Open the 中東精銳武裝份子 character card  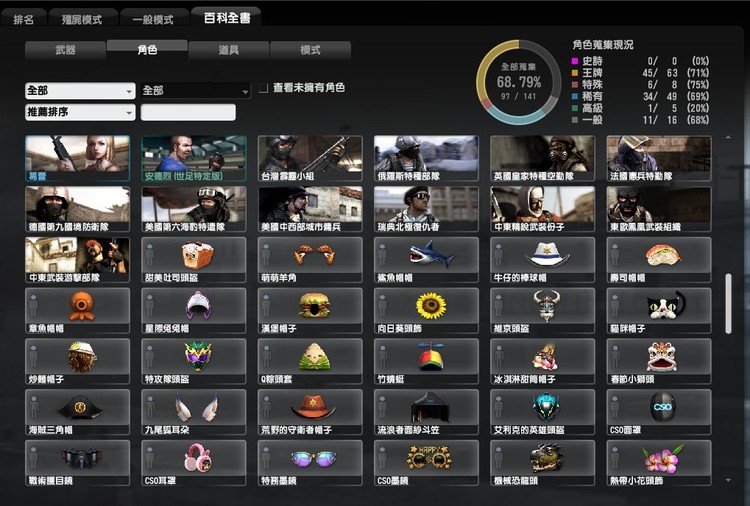542,209
